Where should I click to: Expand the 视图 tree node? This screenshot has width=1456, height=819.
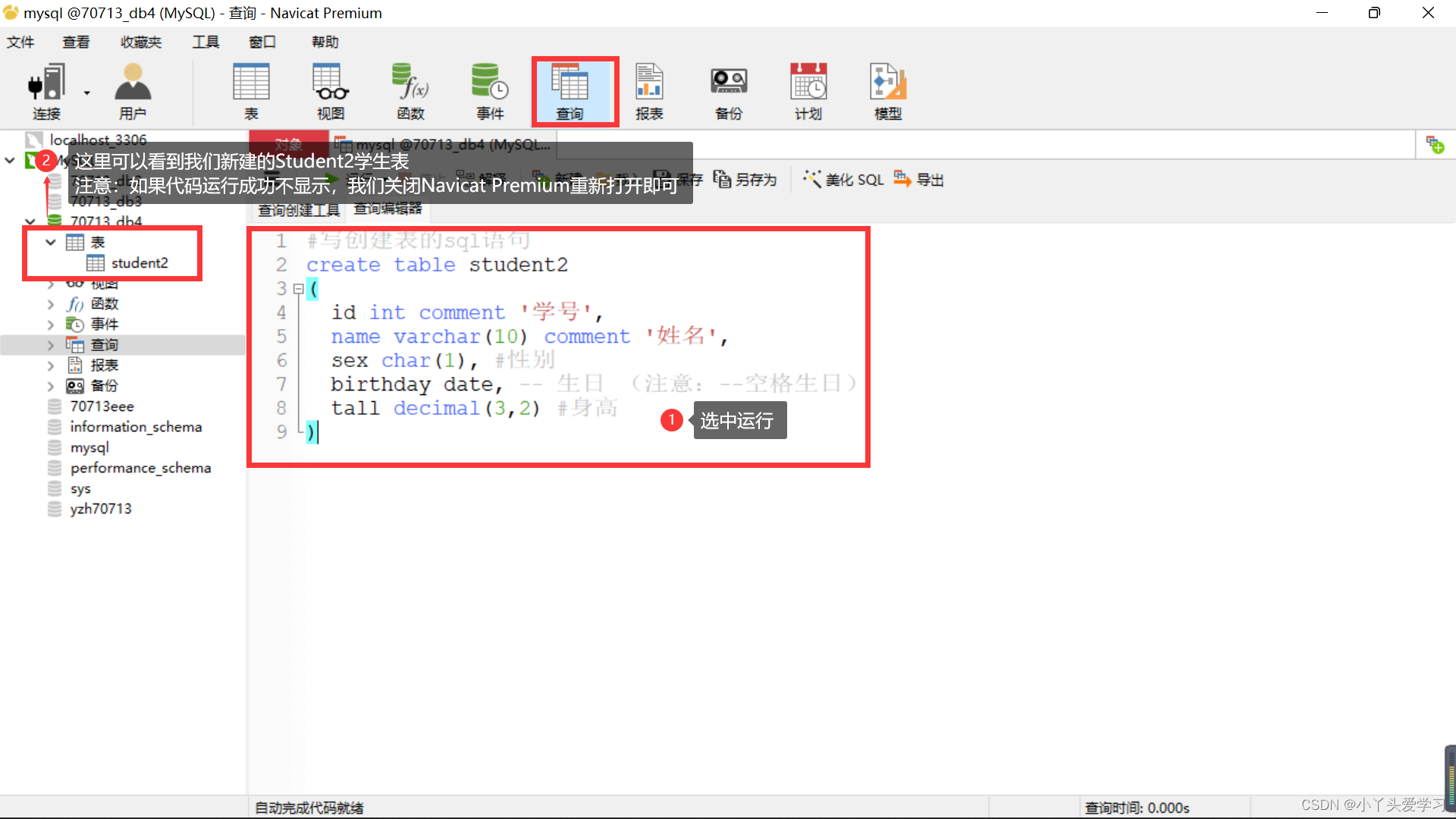(51, 284)
